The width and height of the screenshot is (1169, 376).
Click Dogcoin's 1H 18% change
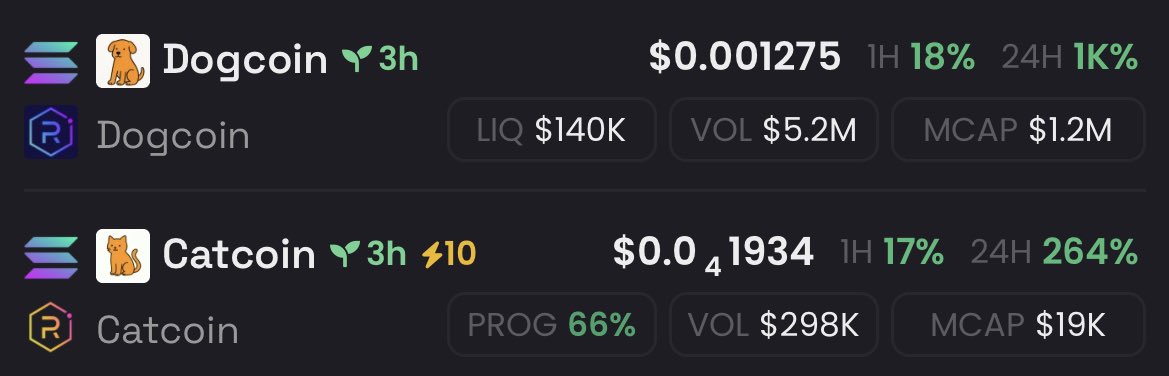[921, 57]
